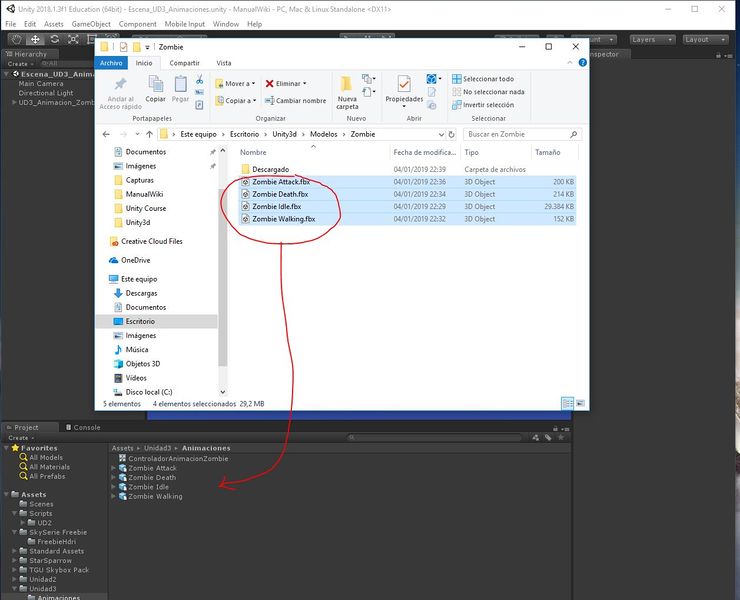This screenshot has height=600, width=740.
Task: Go up one folder level arrow
Action: (150, 135)
